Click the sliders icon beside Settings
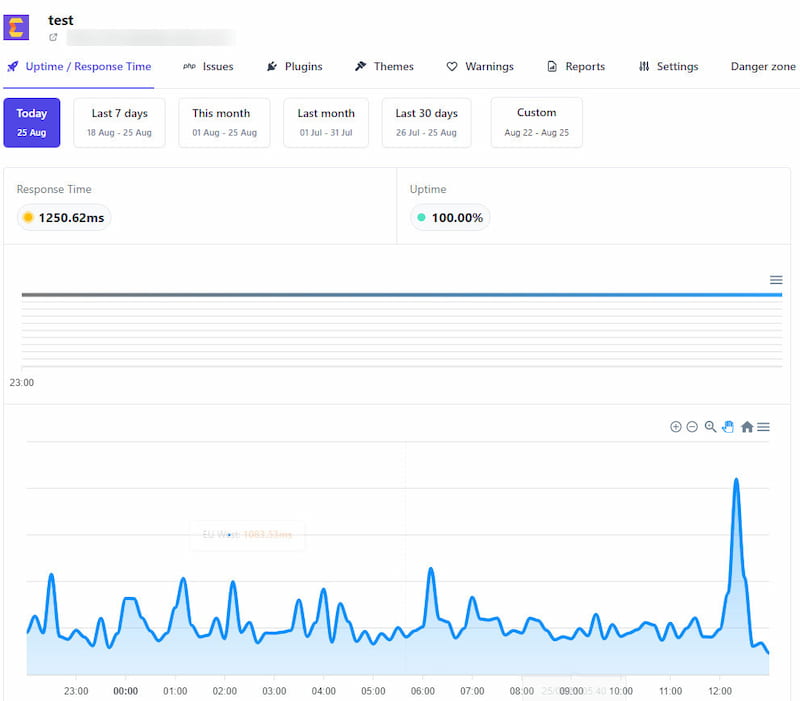 [644, 66]
